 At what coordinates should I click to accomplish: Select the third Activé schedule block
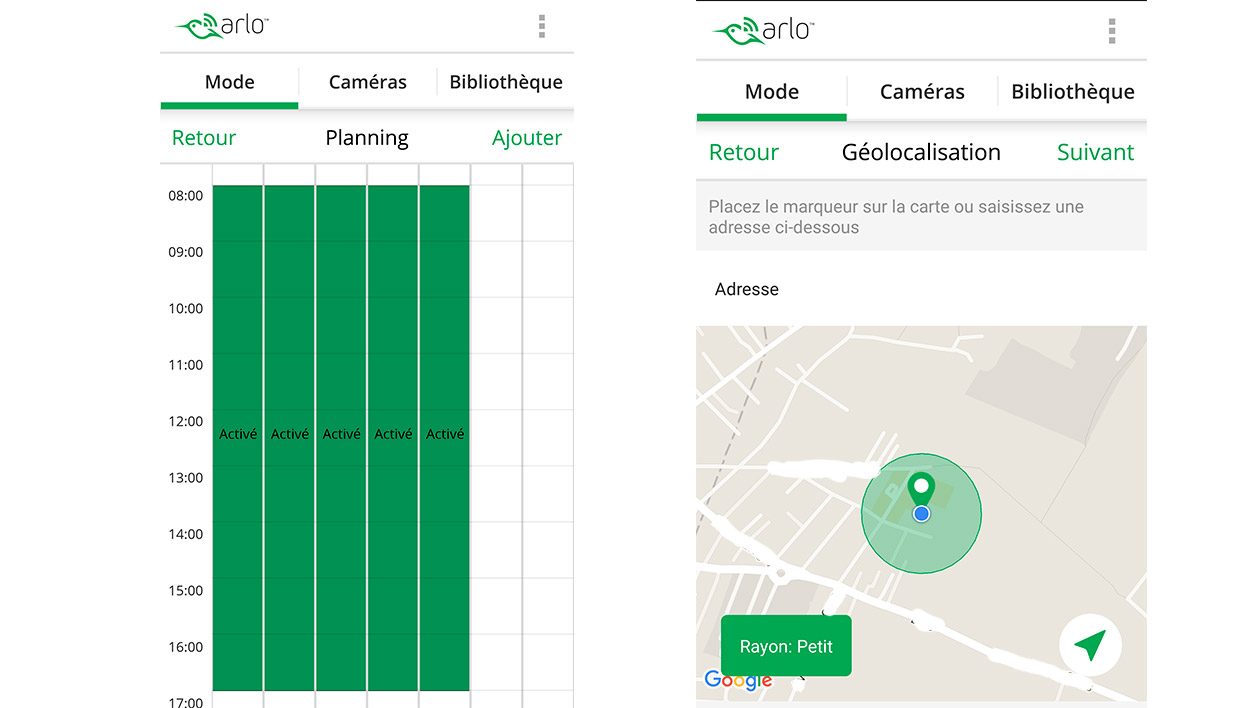point(342,435)
